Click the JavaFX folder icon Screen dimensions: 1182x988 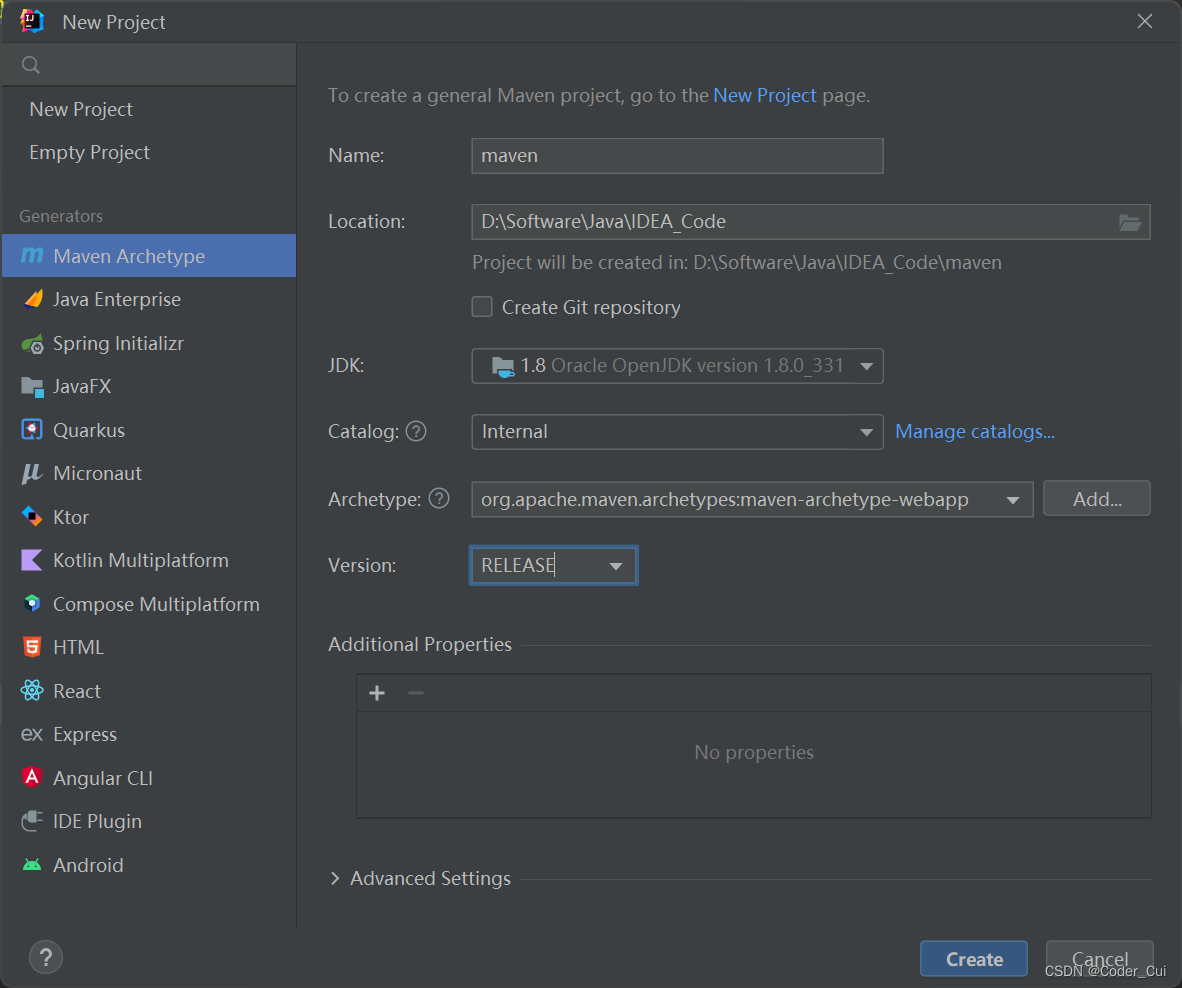point(32,387)
